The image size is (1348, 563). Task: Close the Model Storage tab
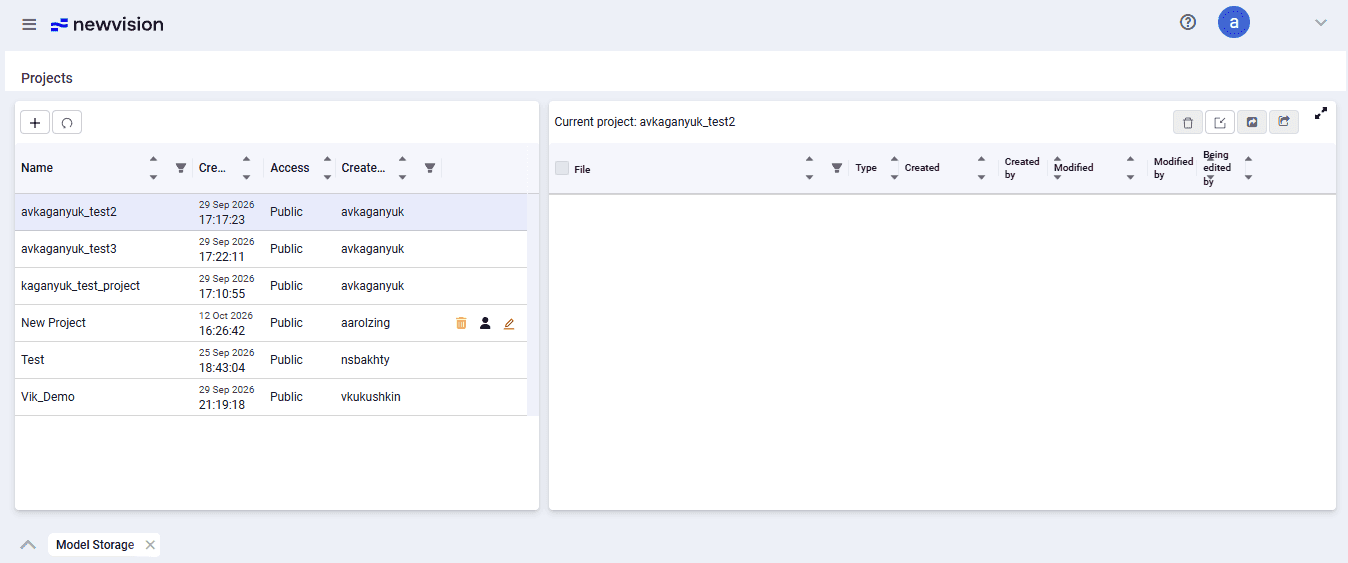point(150,545)
